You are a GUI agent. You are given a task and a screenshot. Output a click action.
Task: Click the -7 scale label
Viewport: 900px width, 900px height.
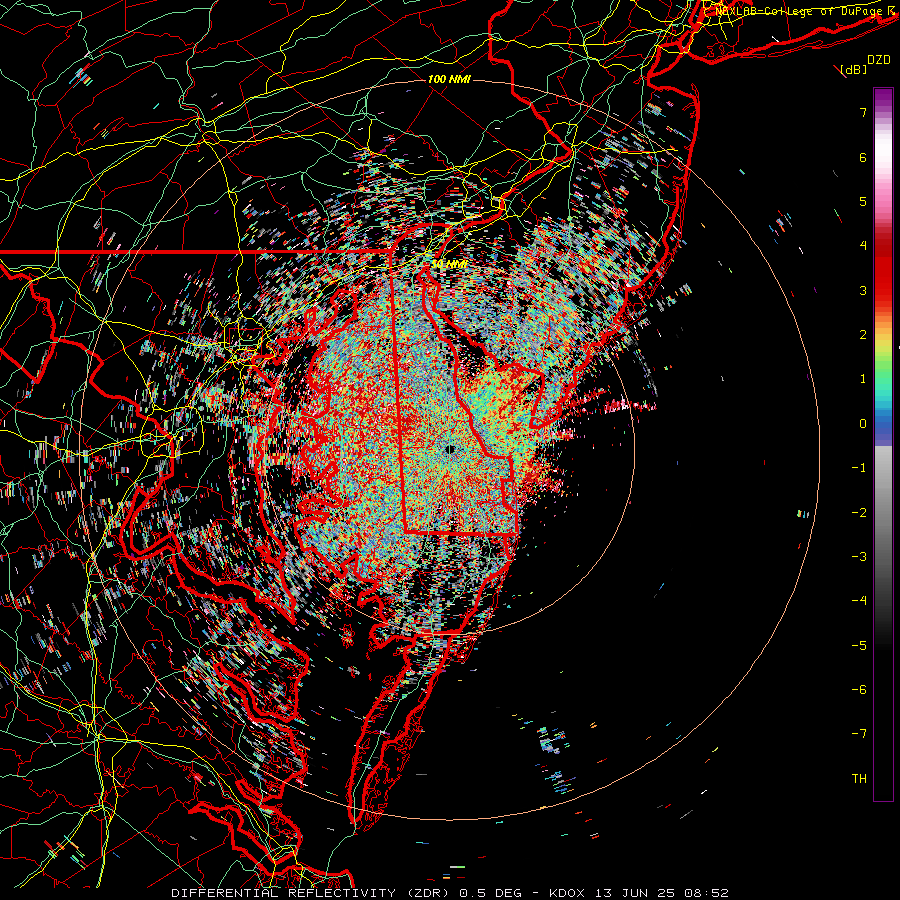[x=859, y=734]
